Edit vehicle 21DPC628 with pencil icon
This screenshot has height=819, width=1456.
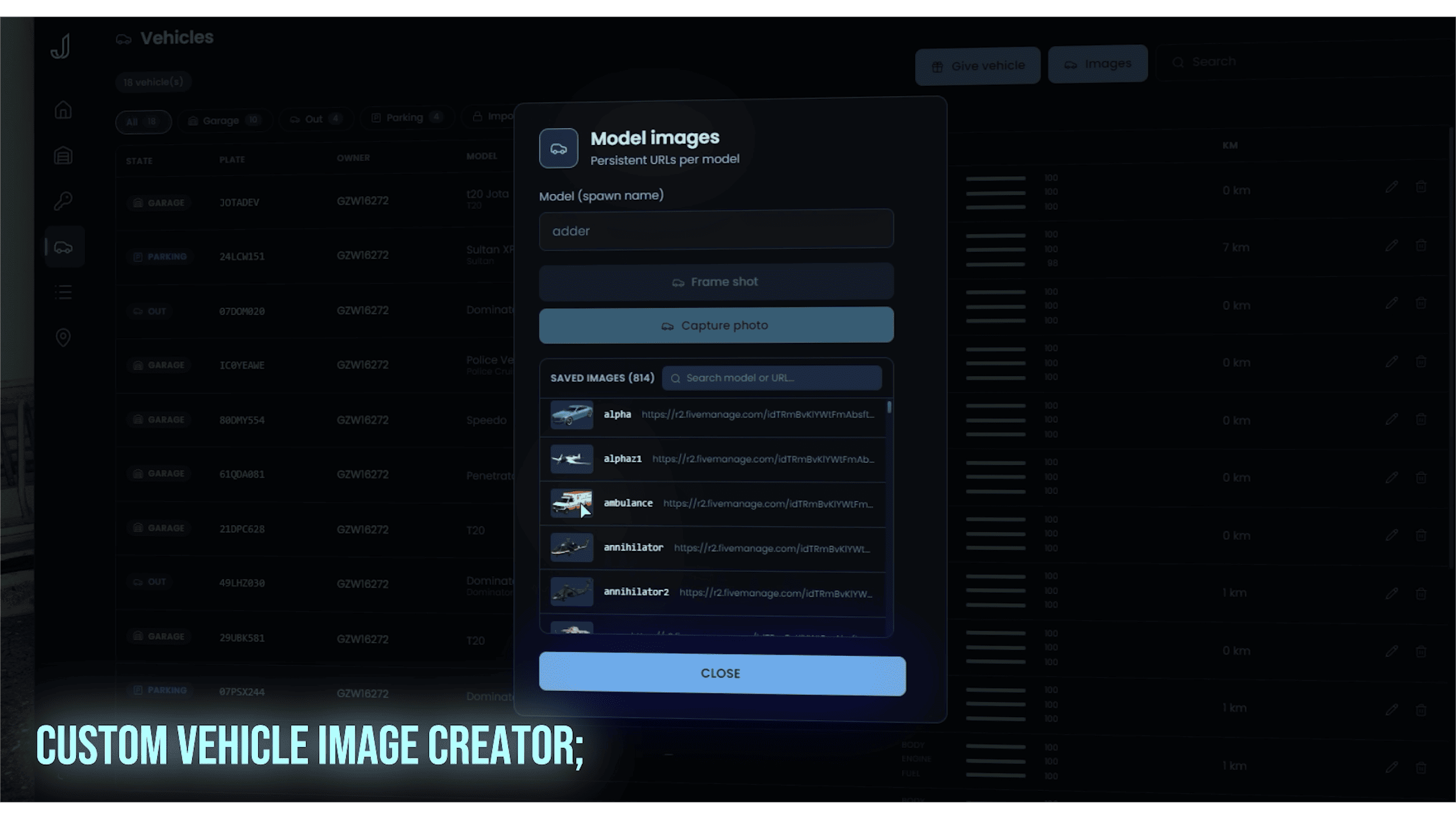[x=1392, y=535]
